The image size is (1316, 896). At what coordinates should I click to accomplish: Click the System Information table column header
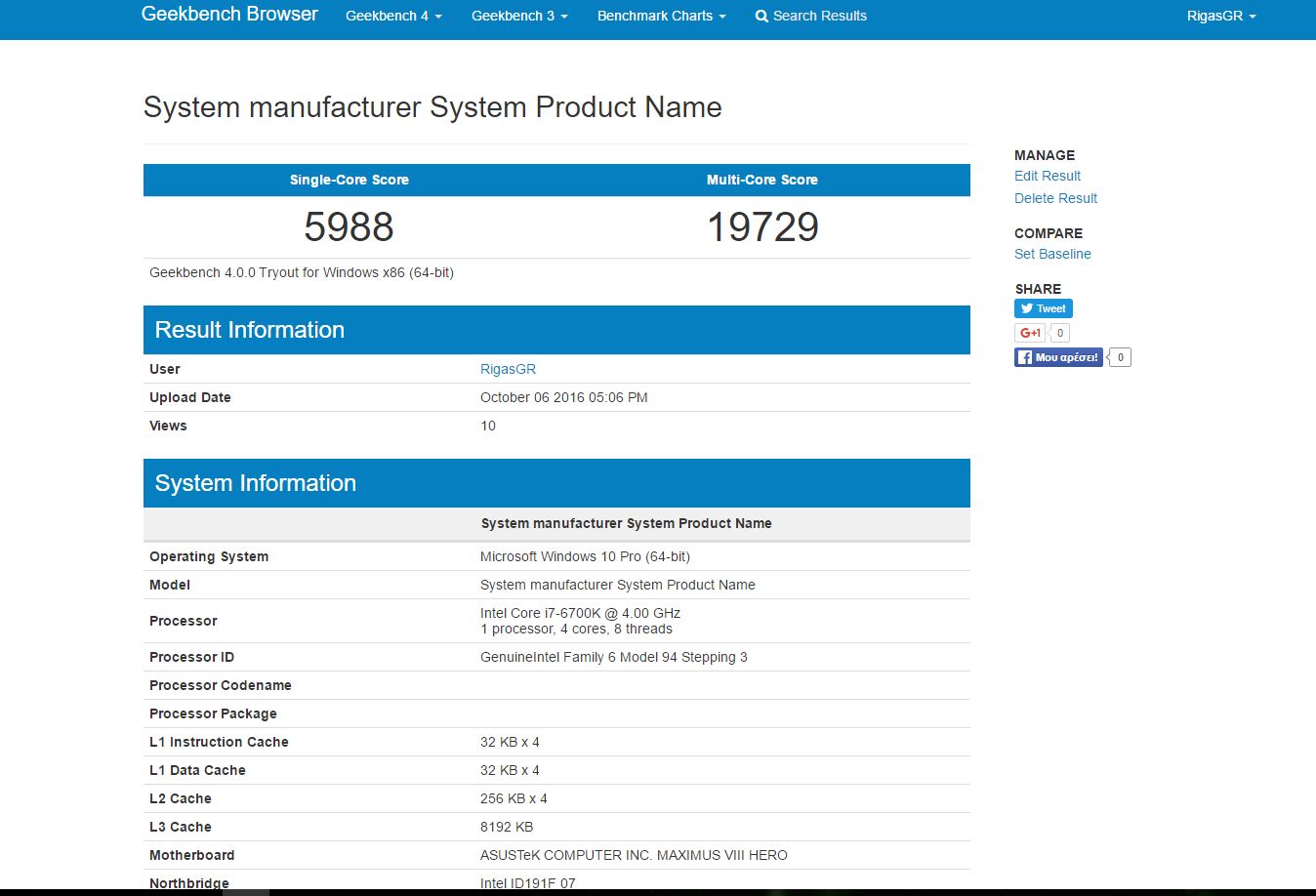click(626, 523)
